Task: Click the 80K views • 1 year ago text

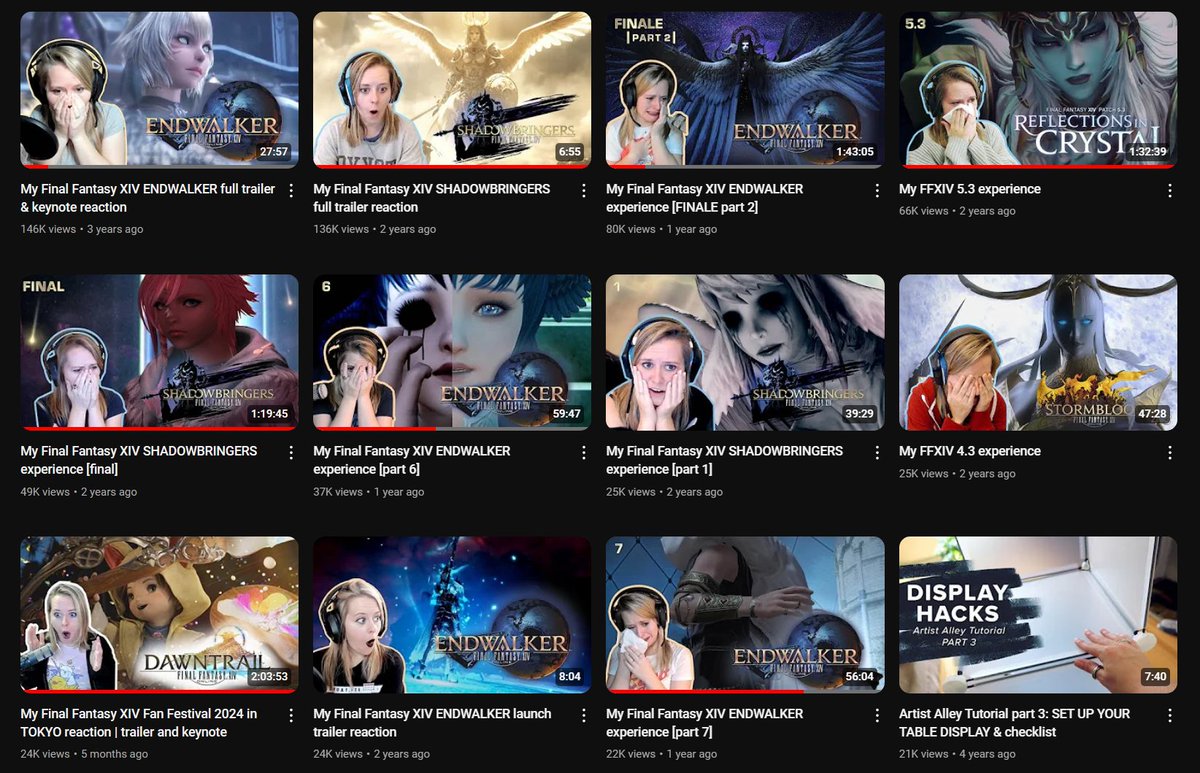Action: pyautogui.click(x=662, y=229)
